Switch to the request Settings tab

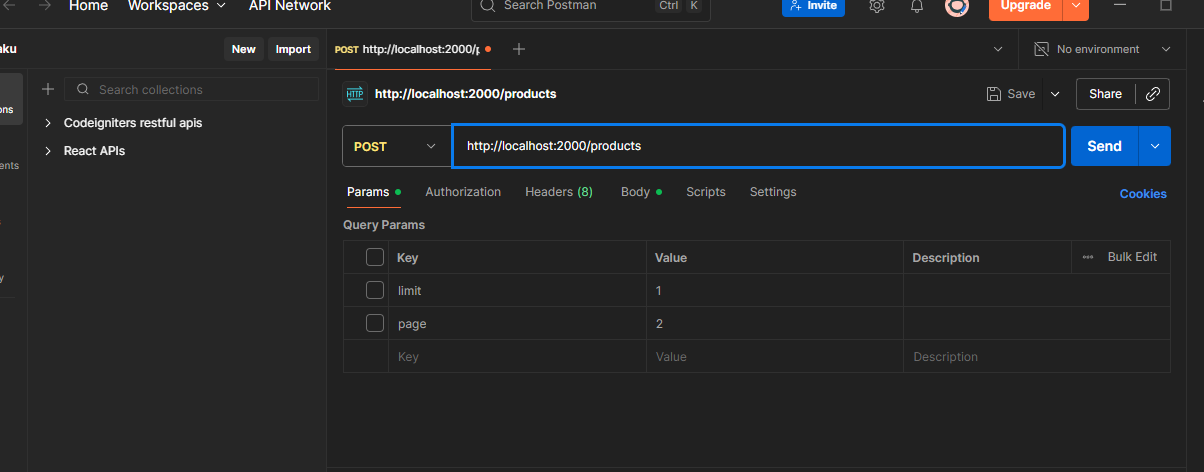tap(773, 192)
